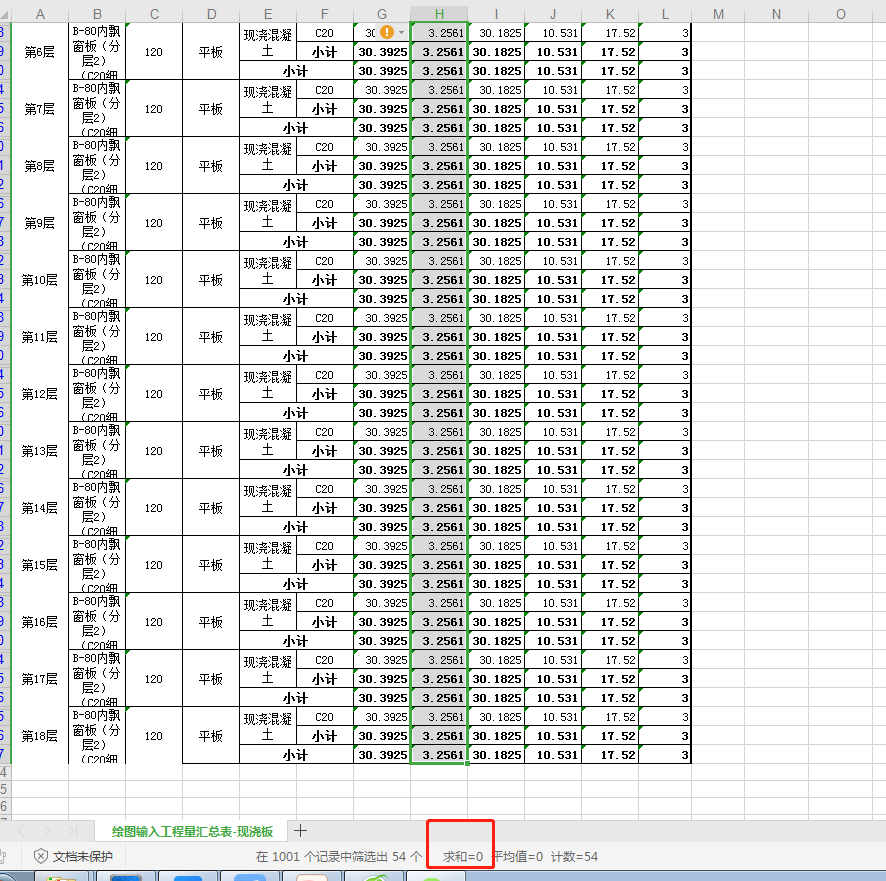Go to the next sheet with the right arrow
Viewport: 886px width, 881px height.
pos(47,831)
